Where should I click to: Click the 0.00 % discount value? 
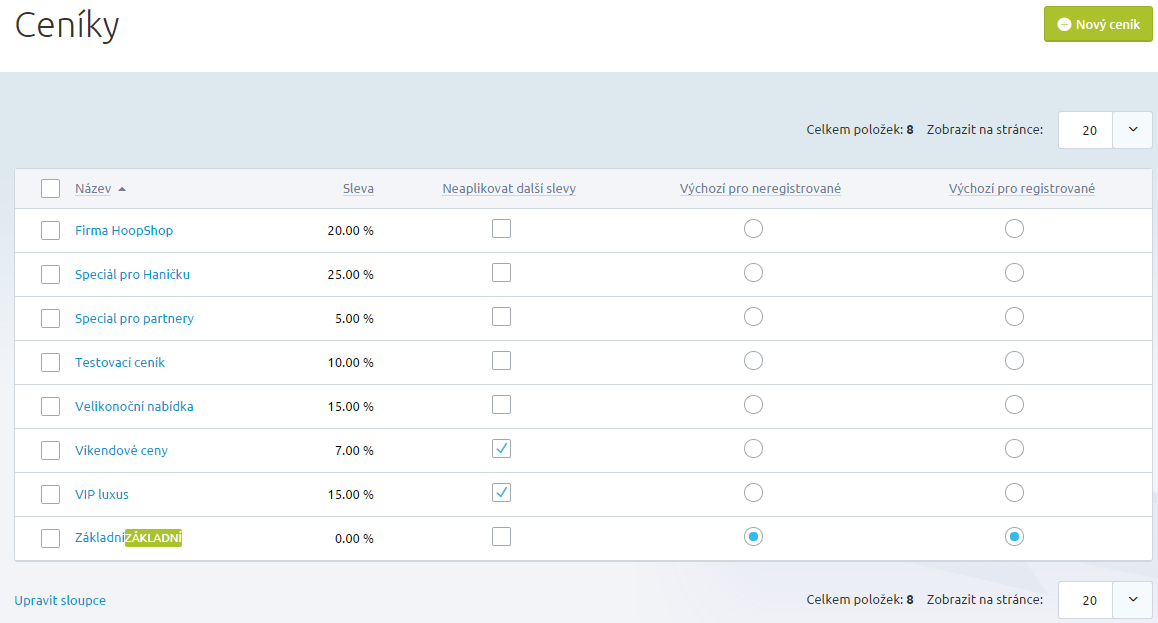pyautogui.click(x=354, y=538)
